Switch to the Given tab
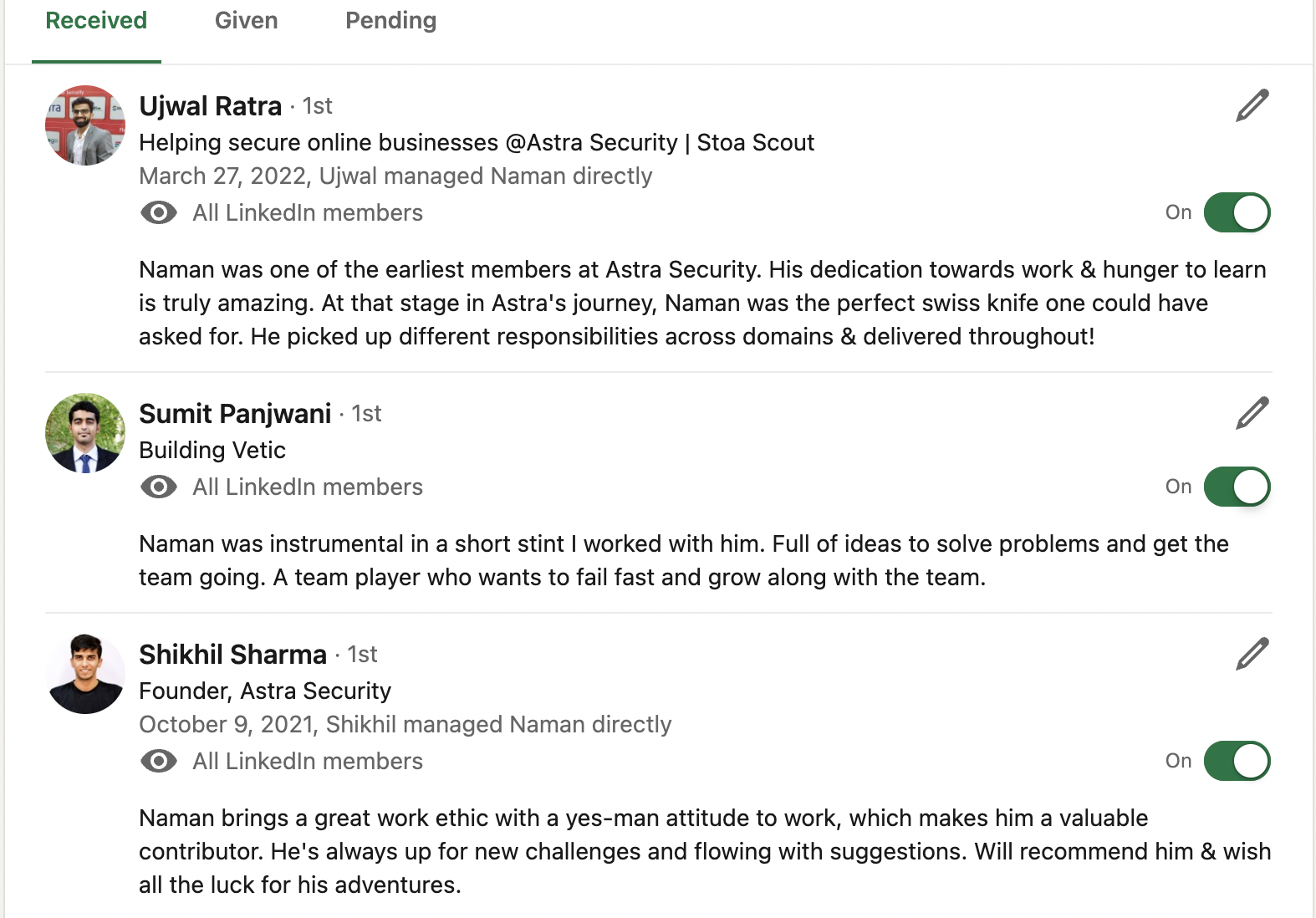The height and width of the screenshot is (918, 1316). tap(246, 20)
